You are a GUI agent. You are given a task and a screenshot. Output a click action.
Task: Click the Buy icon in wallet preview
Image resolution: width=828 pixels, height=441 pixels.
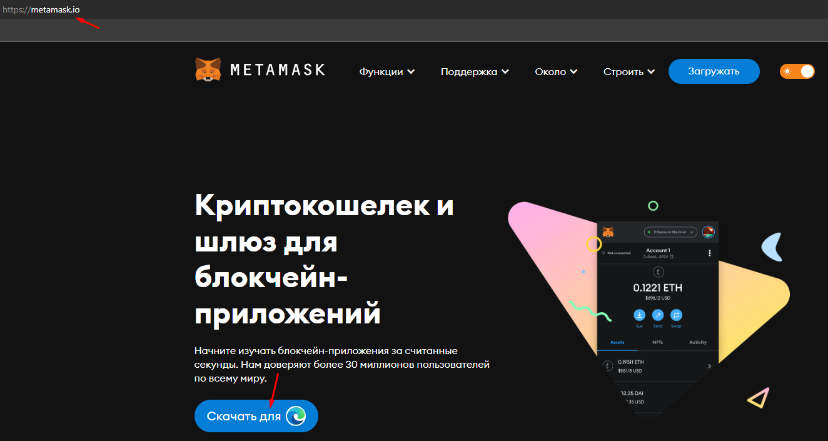pyautogui.click(x=639, y=315)
